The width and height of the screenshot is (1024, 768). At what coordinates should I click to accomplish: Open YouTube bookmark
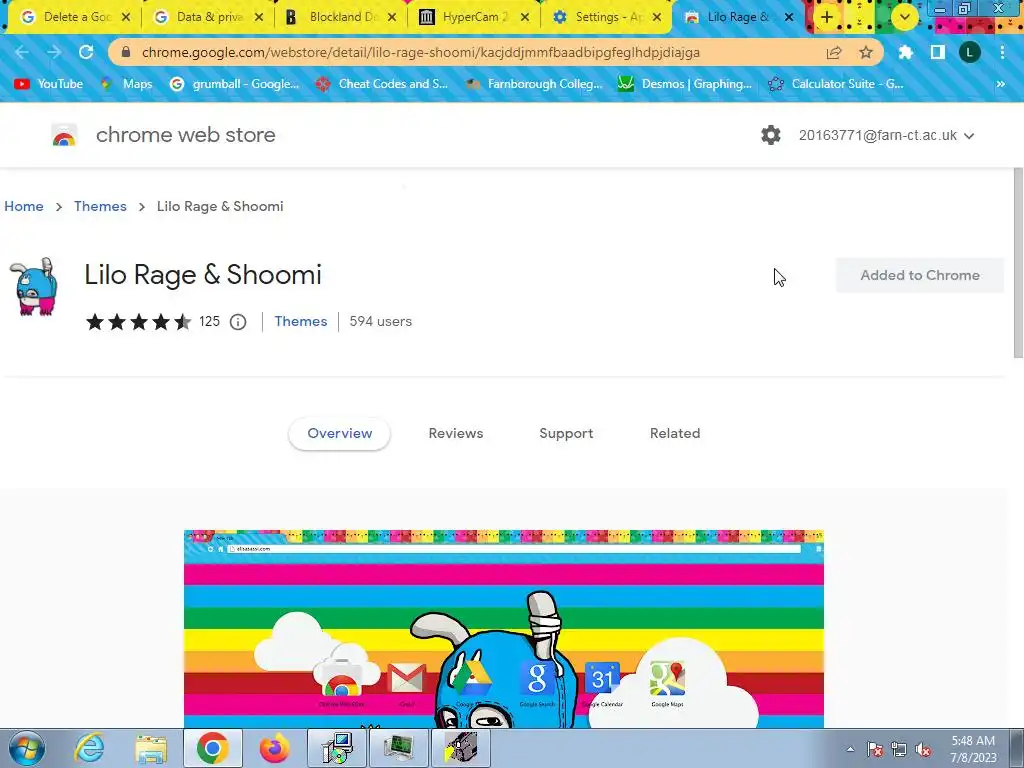49,84
